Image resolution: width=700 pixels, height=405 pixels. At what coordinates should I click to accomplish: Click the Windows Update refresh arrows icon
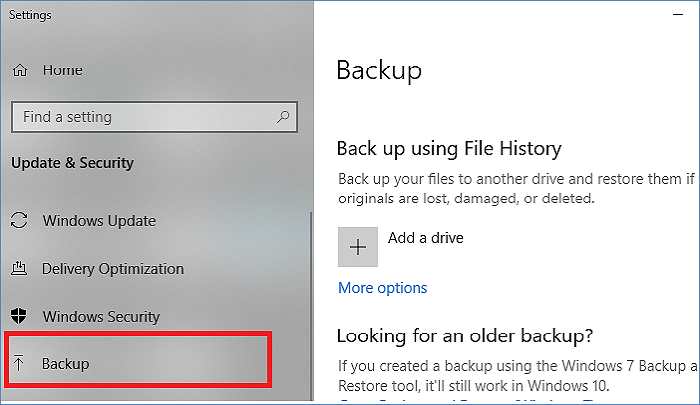[x=19, y=221]
